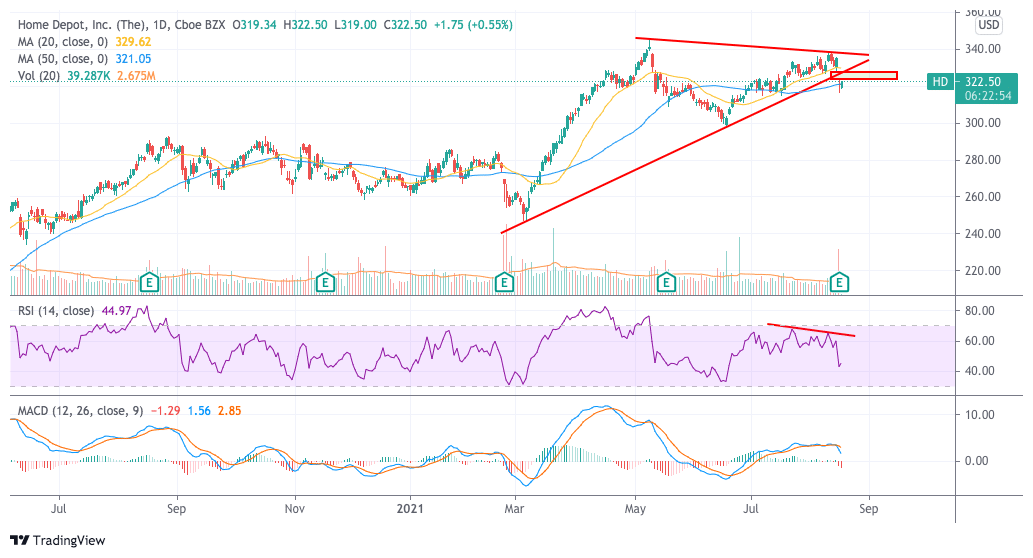
Task: Click the RSI 60.00 axis label
Action: (980, 341)
